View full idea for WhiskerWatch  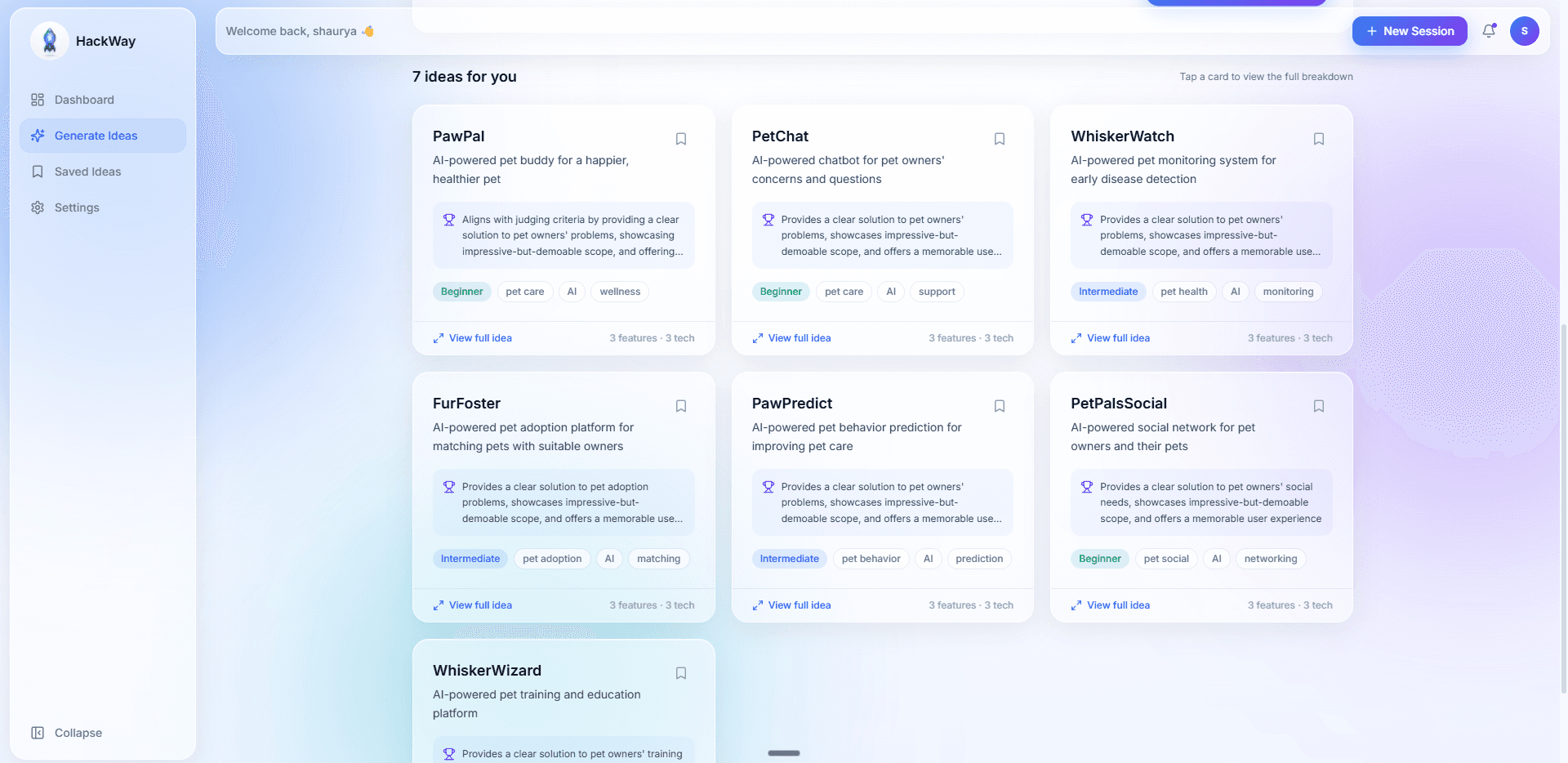[x=1111, y=338]
